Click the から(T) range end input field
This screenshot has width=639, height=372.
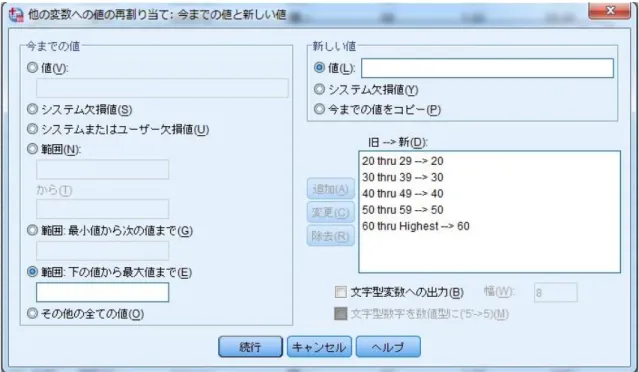coord(103,209)
